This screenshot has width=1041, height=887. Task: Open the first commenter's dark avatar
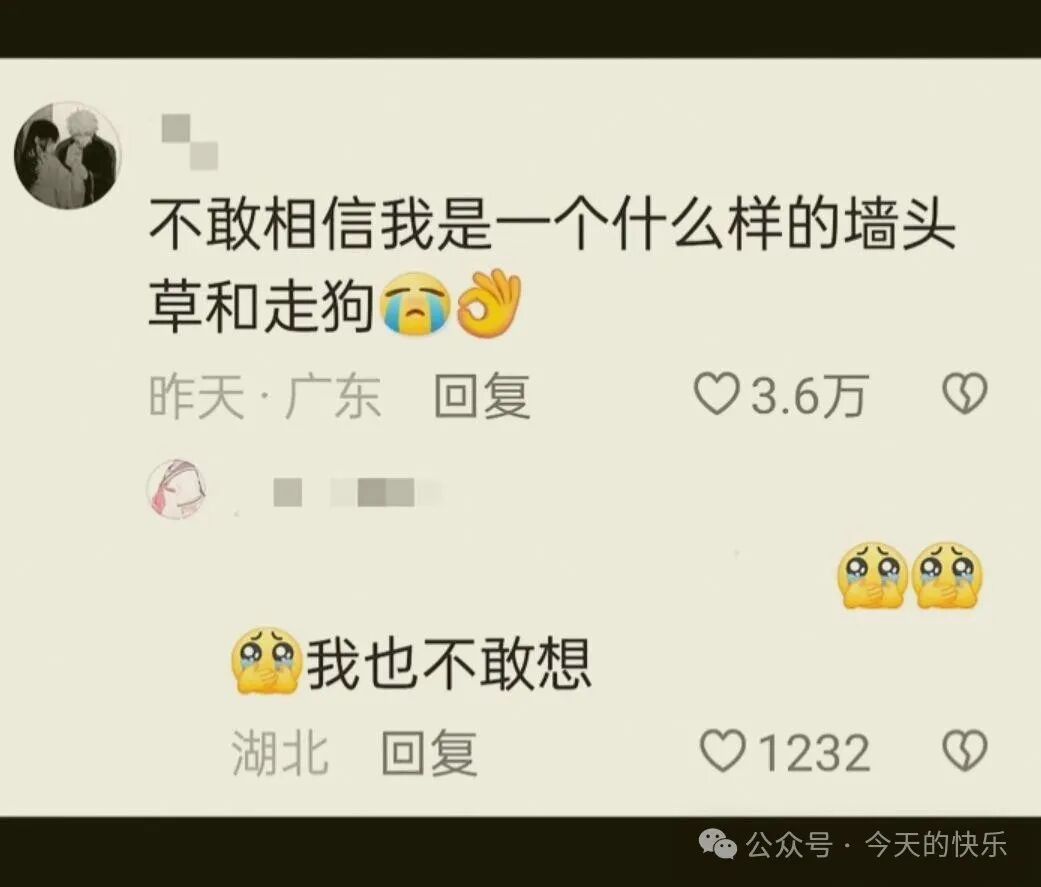[x=67, y=156]
